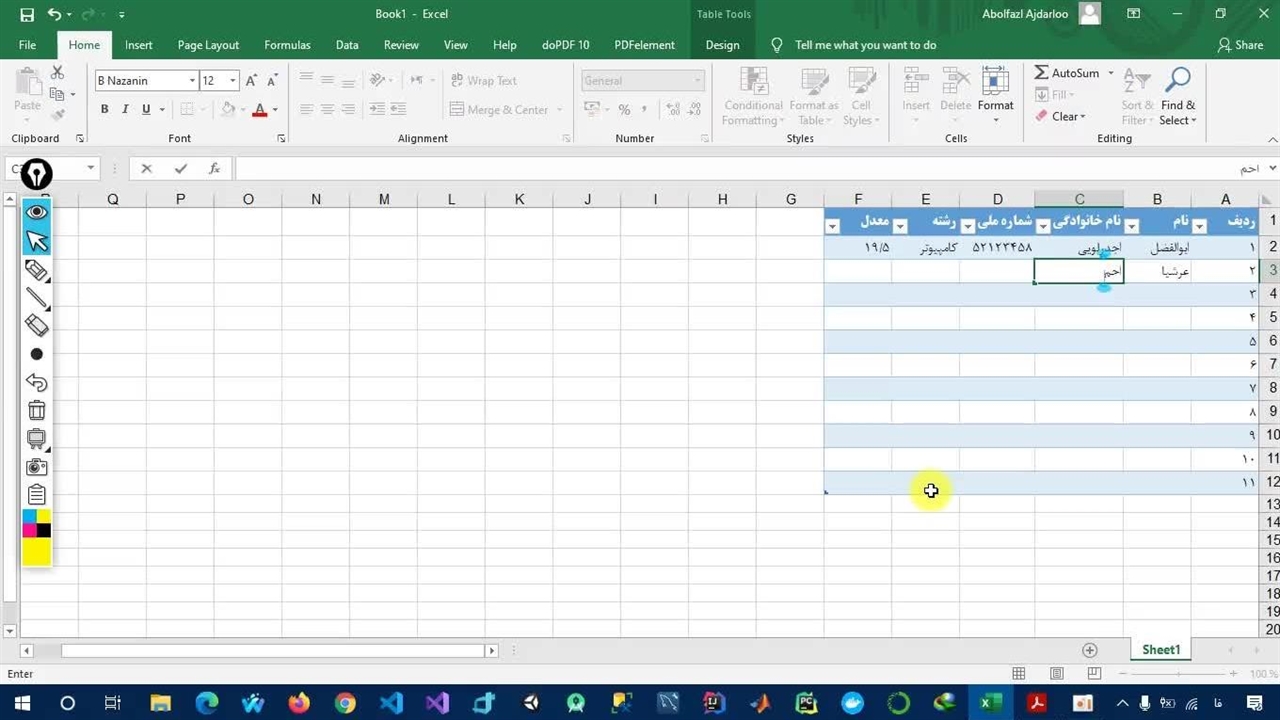Viewport: 1280px width, 720px height.
Task: Open the font size dropdown
Action: pos(233,81)
